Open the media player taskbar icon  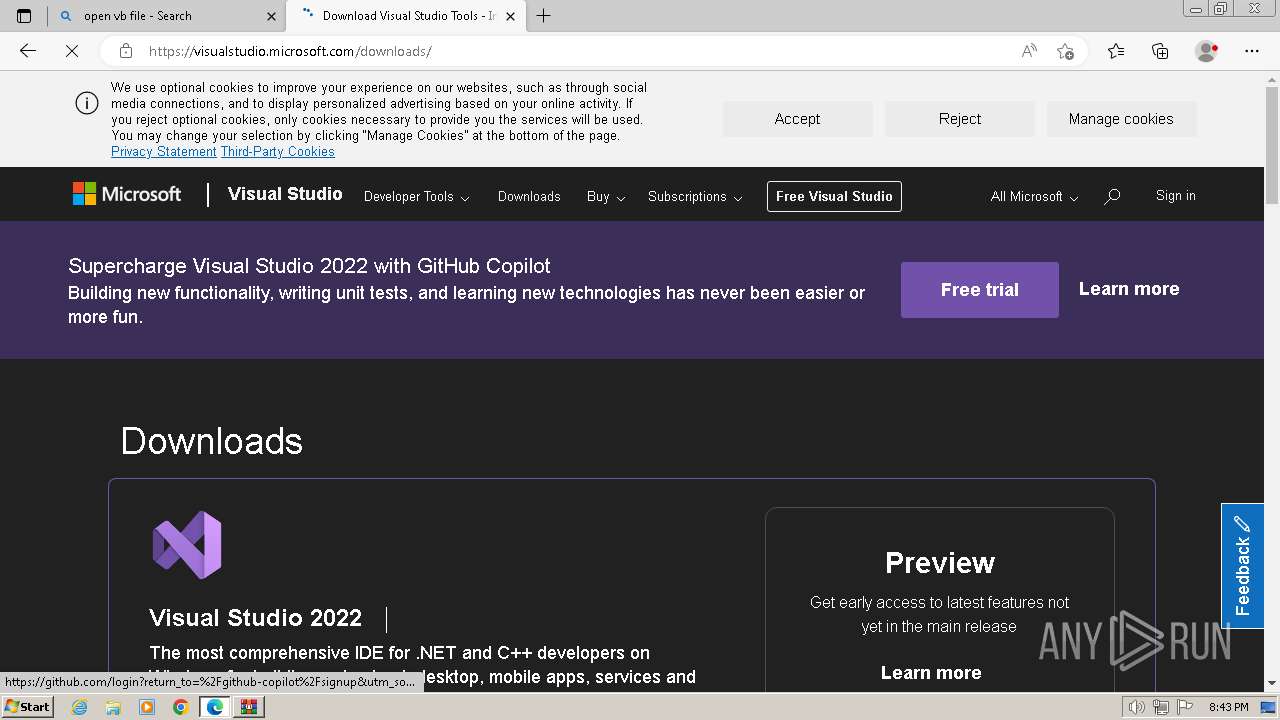pyautogui.click(x=147, y=707)
